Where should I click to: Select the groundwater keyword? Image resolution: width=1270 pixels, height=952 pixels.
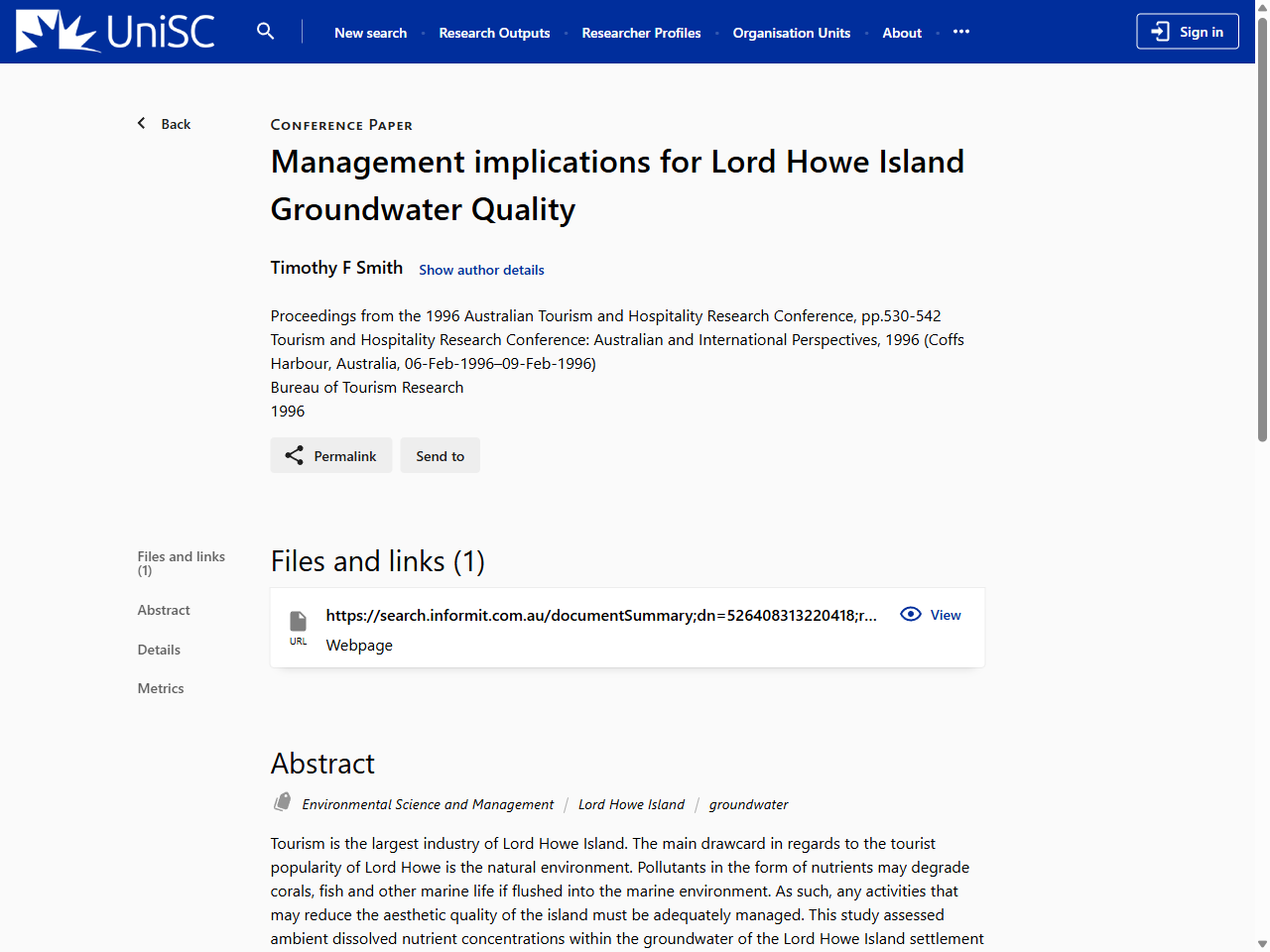pyautogui.click(x=748, y=804)
